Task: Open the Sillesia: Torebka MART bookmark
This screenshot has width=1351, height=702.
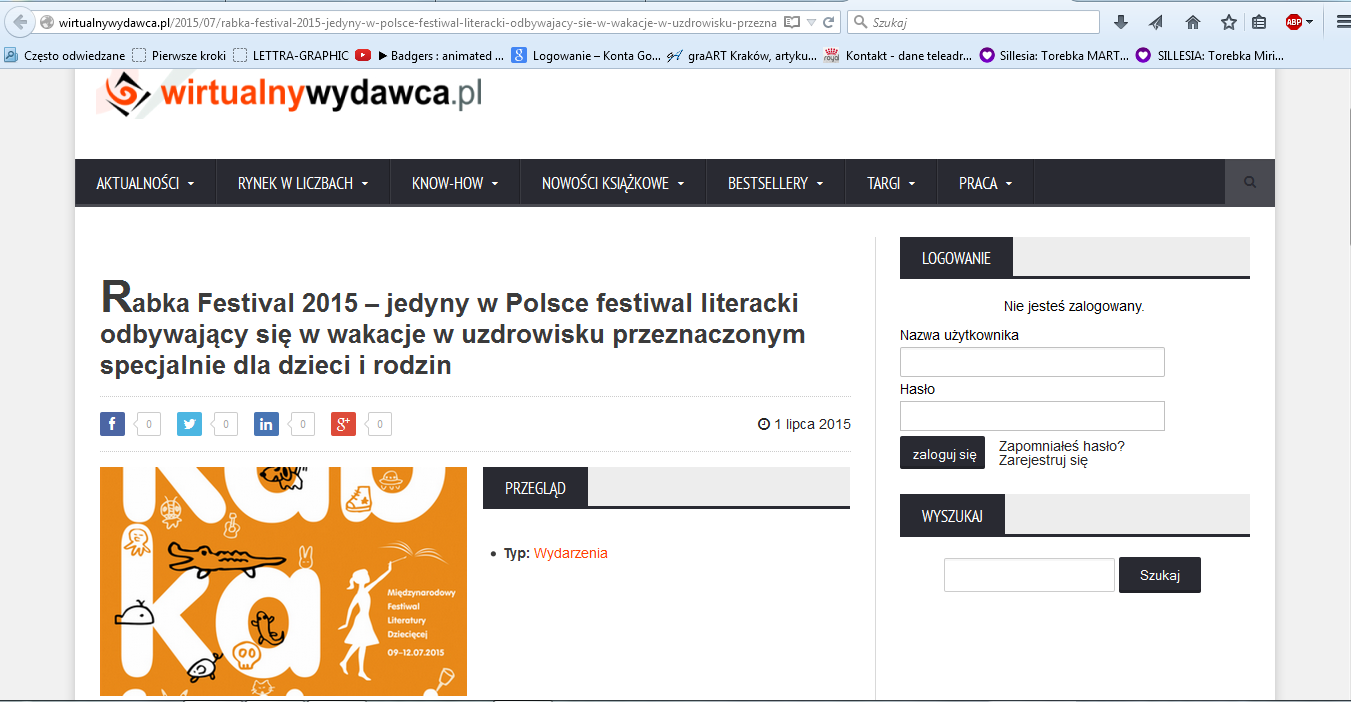Action: pyautogui.click(x=1052, y=56)
